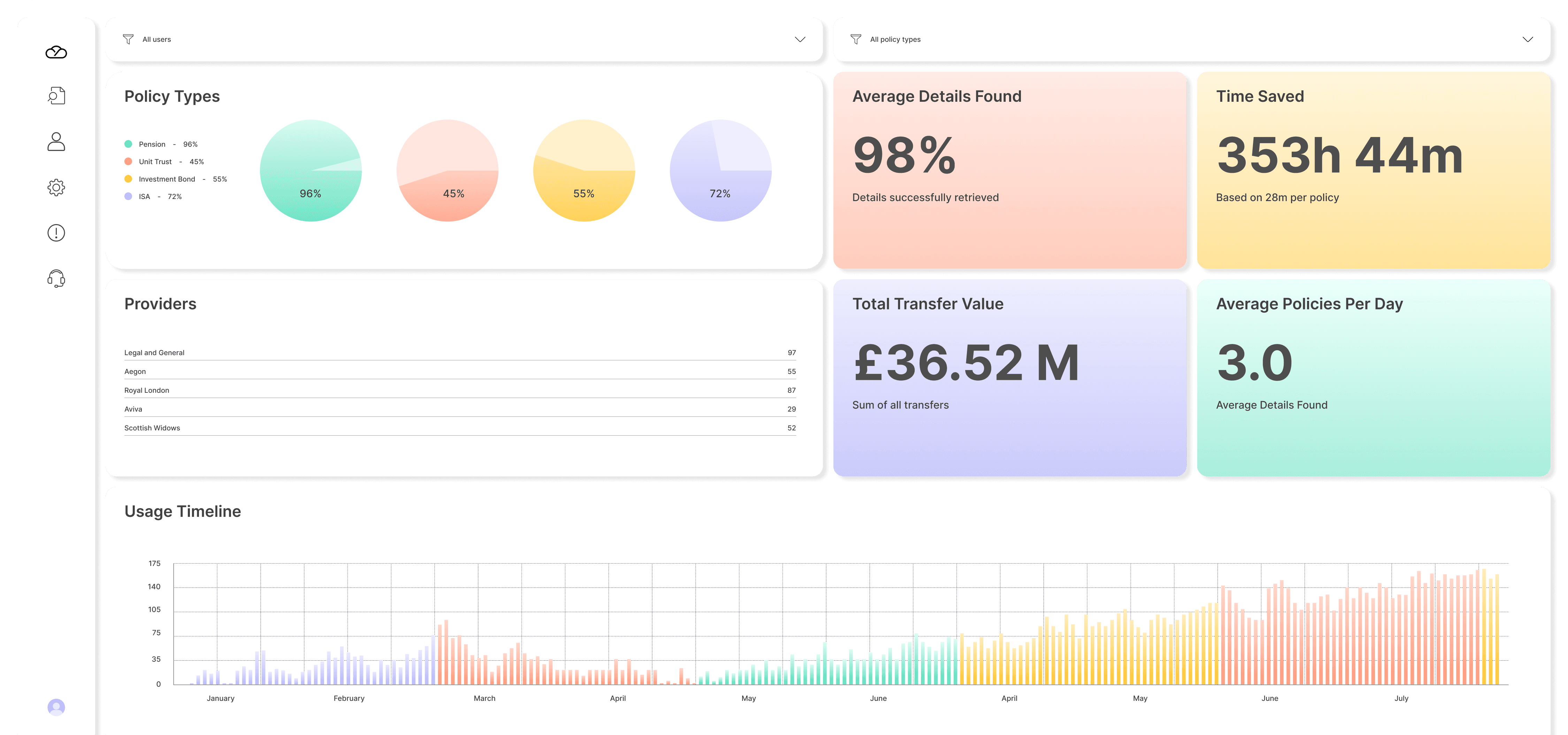Expand the All users dropdown chevron
The width and height of the screenshot is (1568, 735).
pyautogui.click(x=800, y=40)
